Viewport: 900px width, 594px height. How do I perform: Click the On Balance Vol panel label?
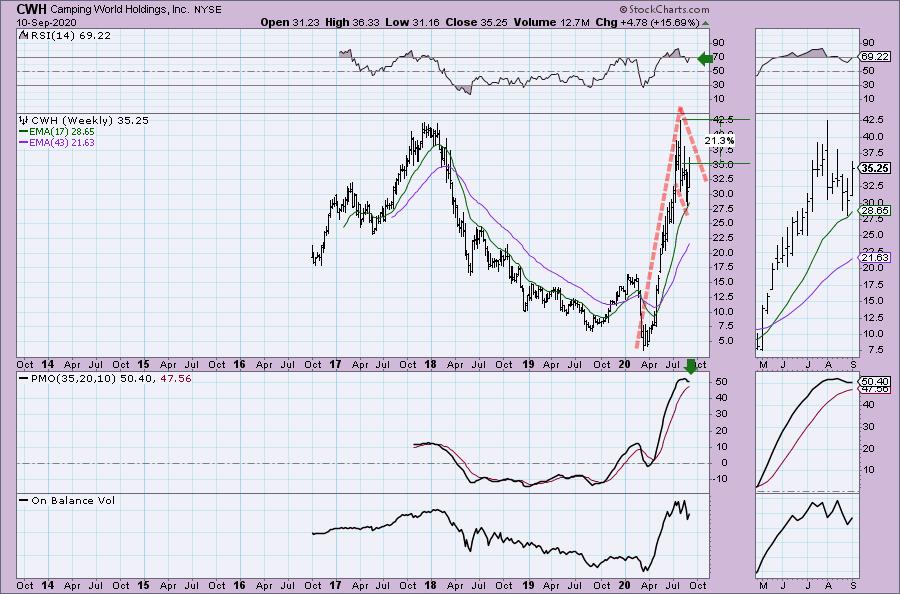(73, 501)
